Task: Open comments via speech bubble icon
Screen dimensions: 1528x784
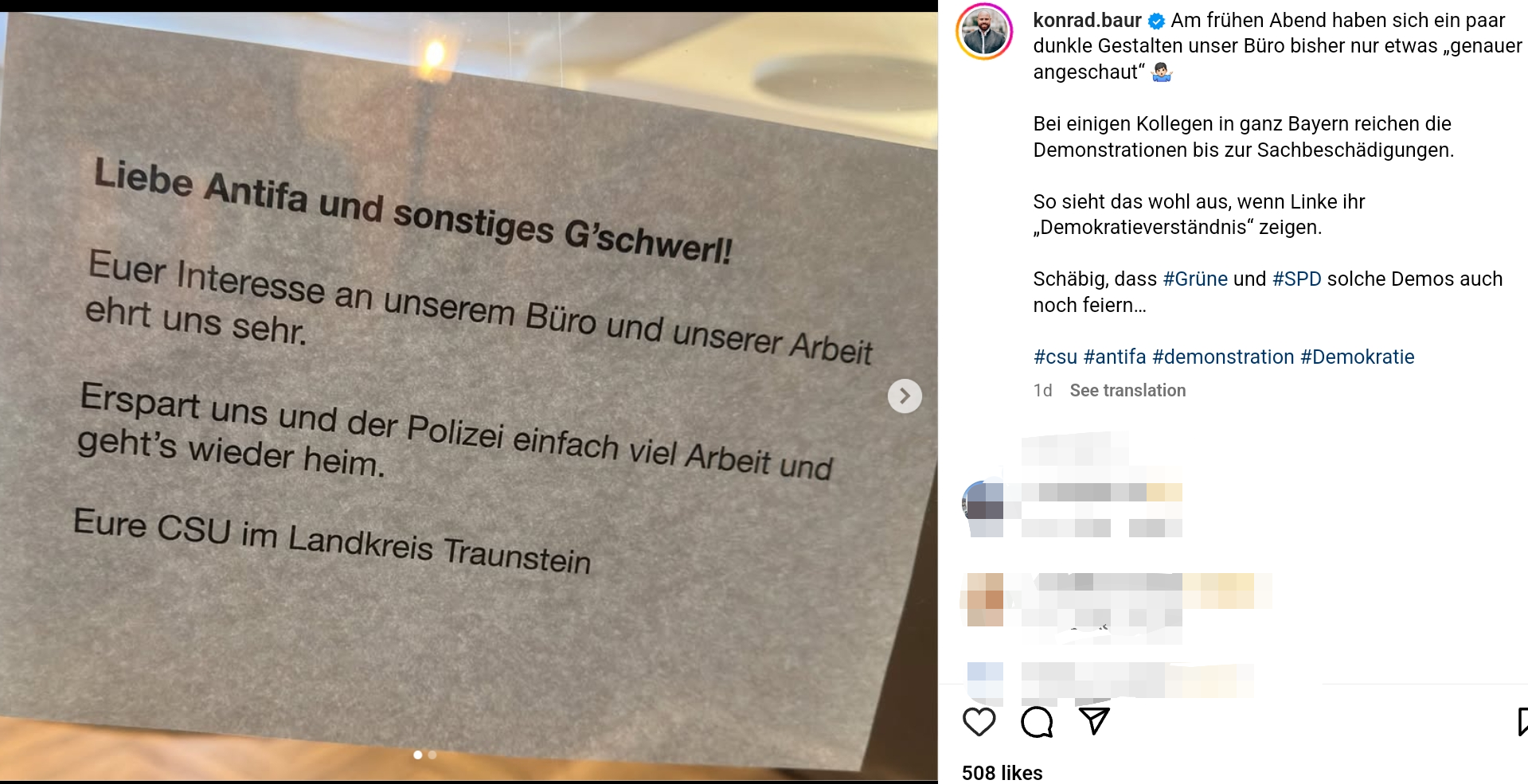Action: [1037, 722]
